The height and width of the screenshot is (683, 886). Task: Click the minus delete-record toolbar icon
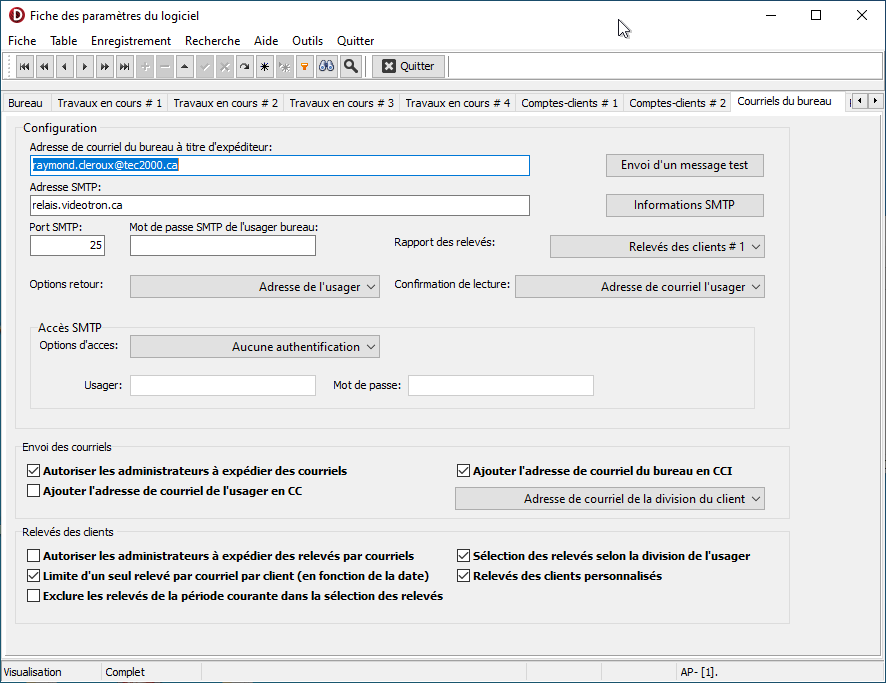165,67
